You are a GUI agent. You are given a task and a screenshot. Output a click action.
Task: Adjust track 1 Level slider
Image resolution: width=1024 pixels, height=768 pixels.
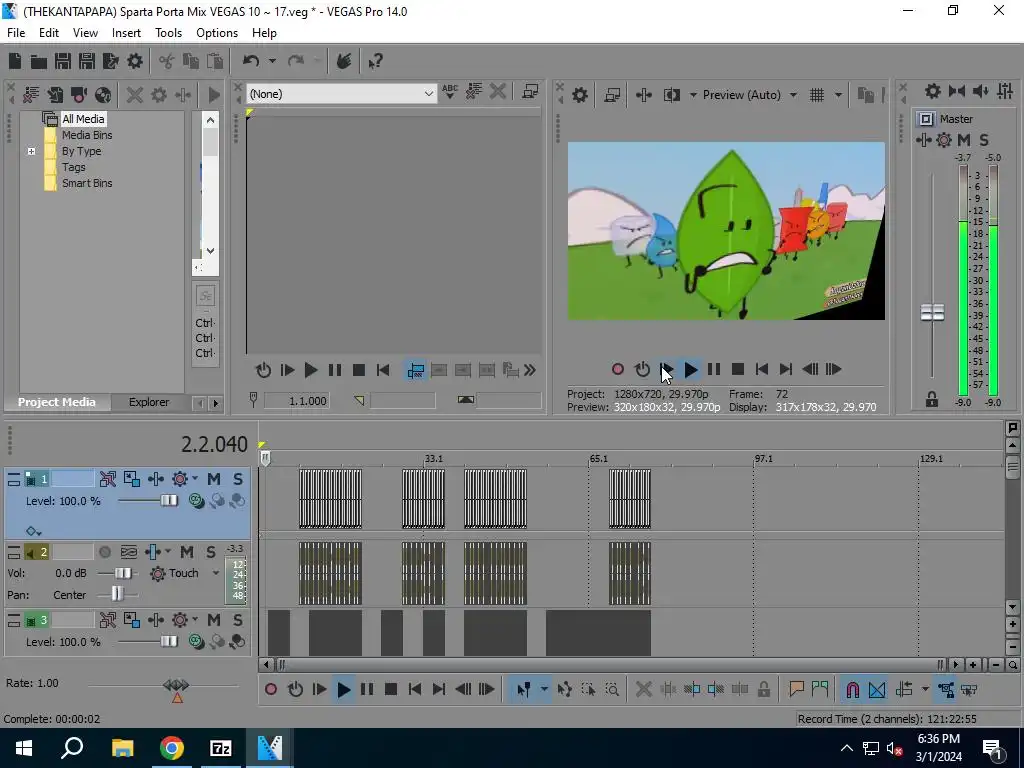pyautogui.click(x=168, y=501)
